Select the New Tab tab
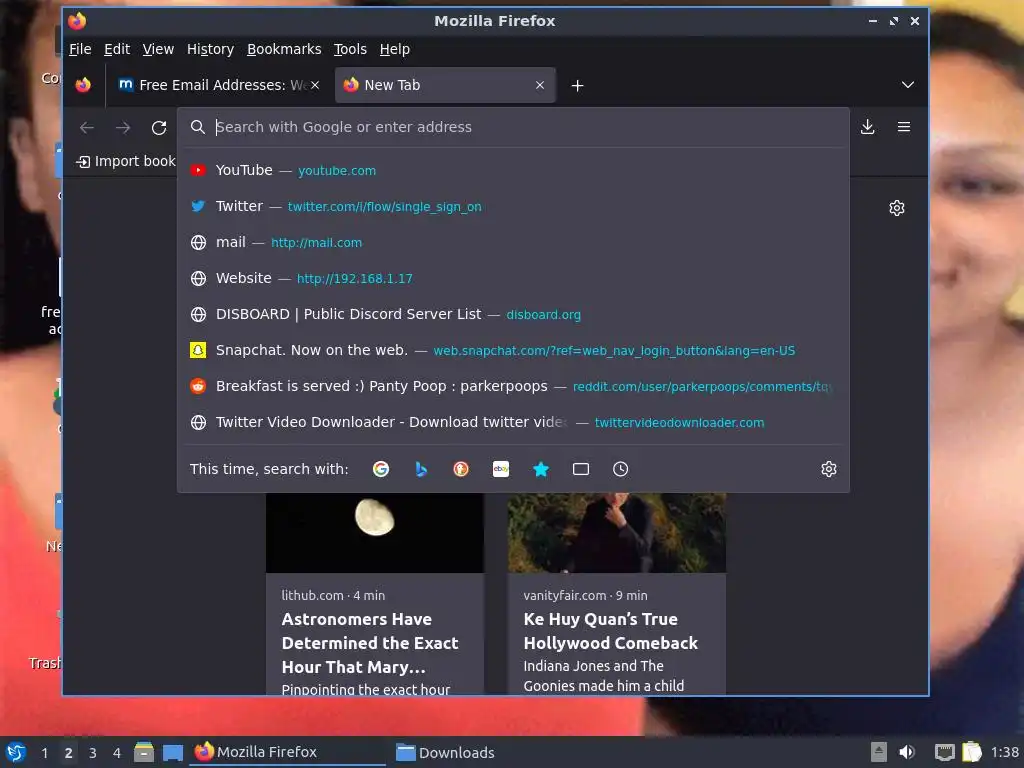 coord(445,85)
